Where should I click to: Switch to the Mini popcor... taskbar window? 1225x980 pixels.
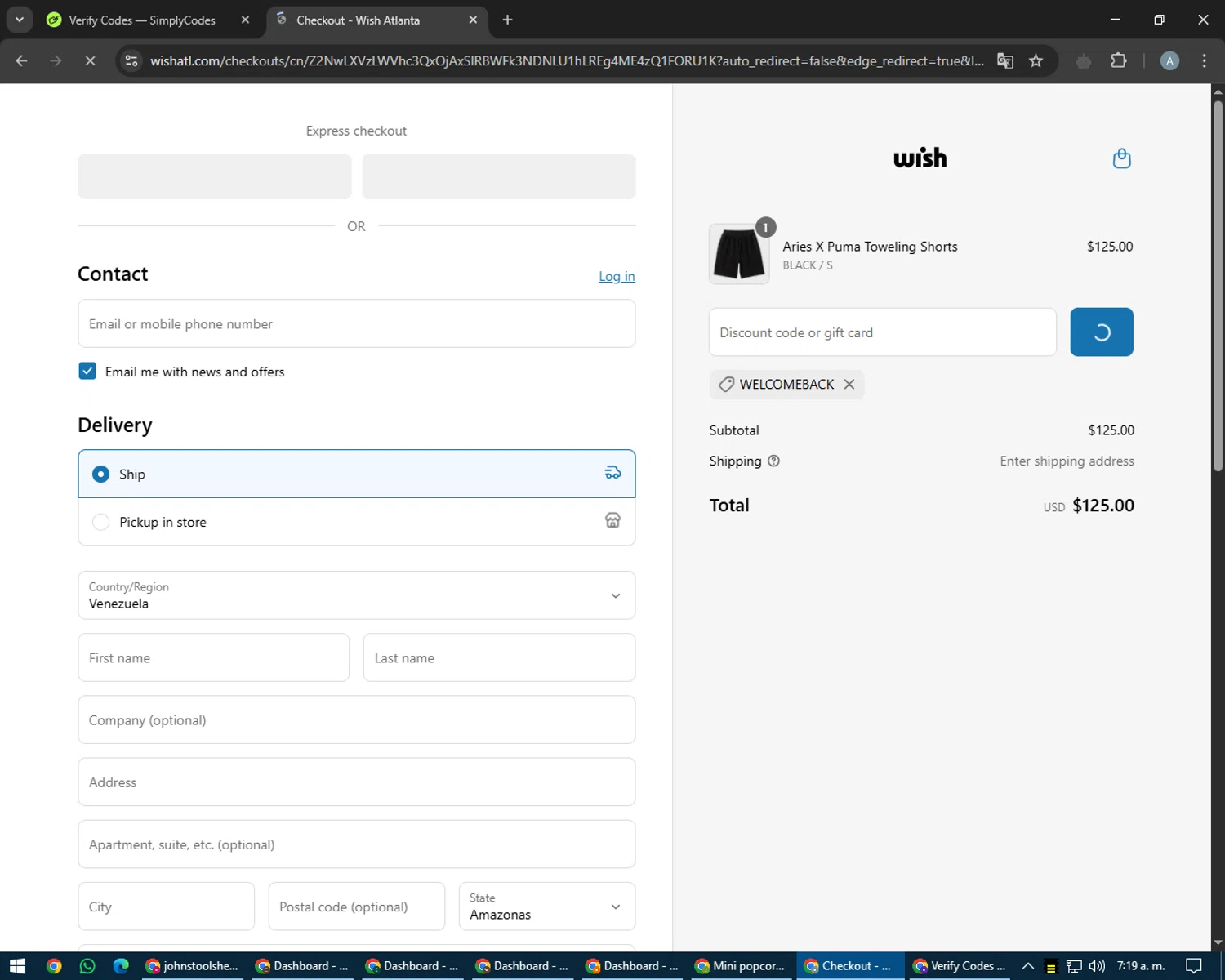coord(741,966)
